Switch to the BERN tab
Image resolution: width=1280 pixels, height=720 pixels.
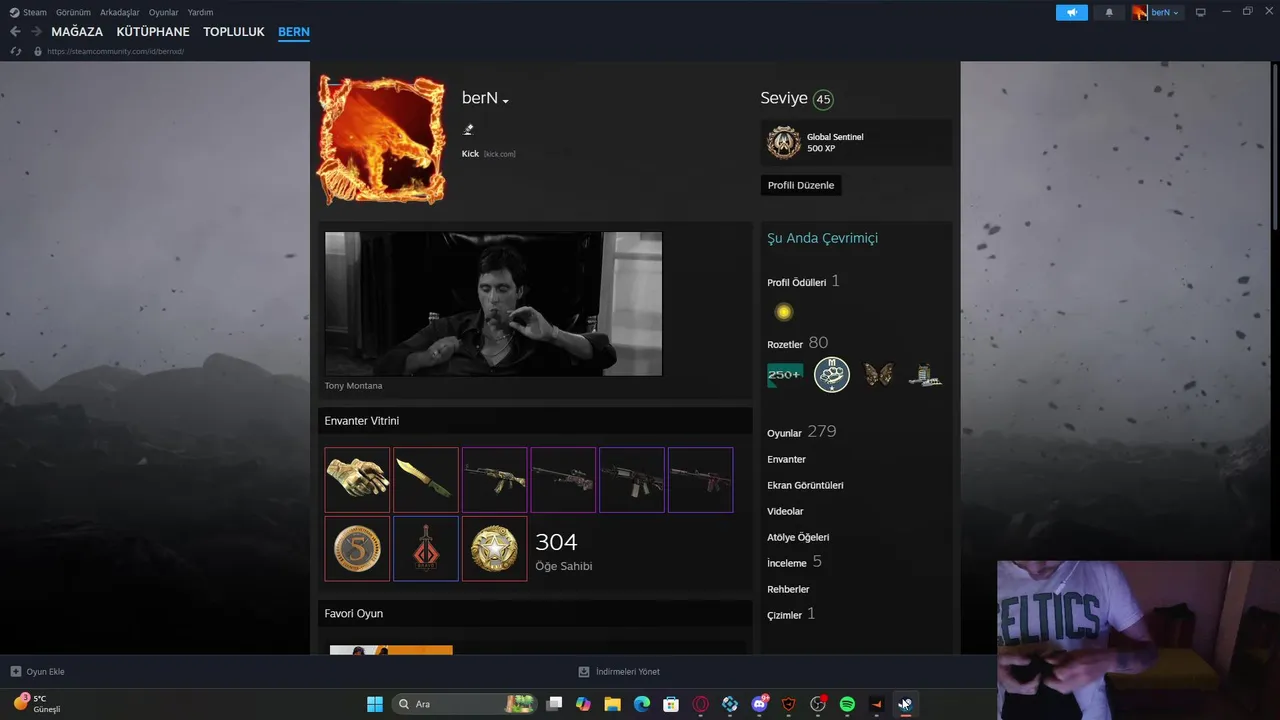coord(294,32)
